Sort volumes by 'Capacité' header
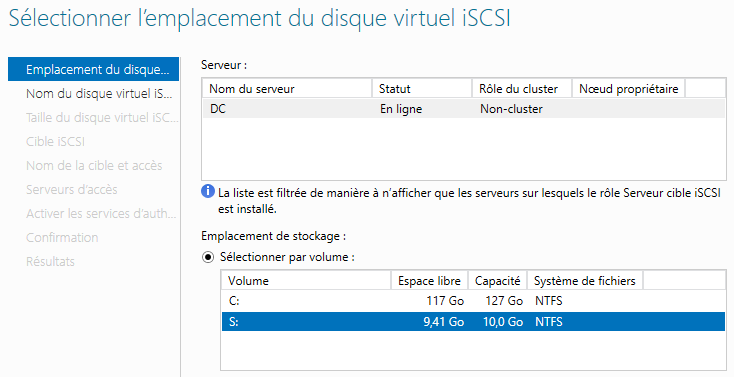 click(498, 281)
